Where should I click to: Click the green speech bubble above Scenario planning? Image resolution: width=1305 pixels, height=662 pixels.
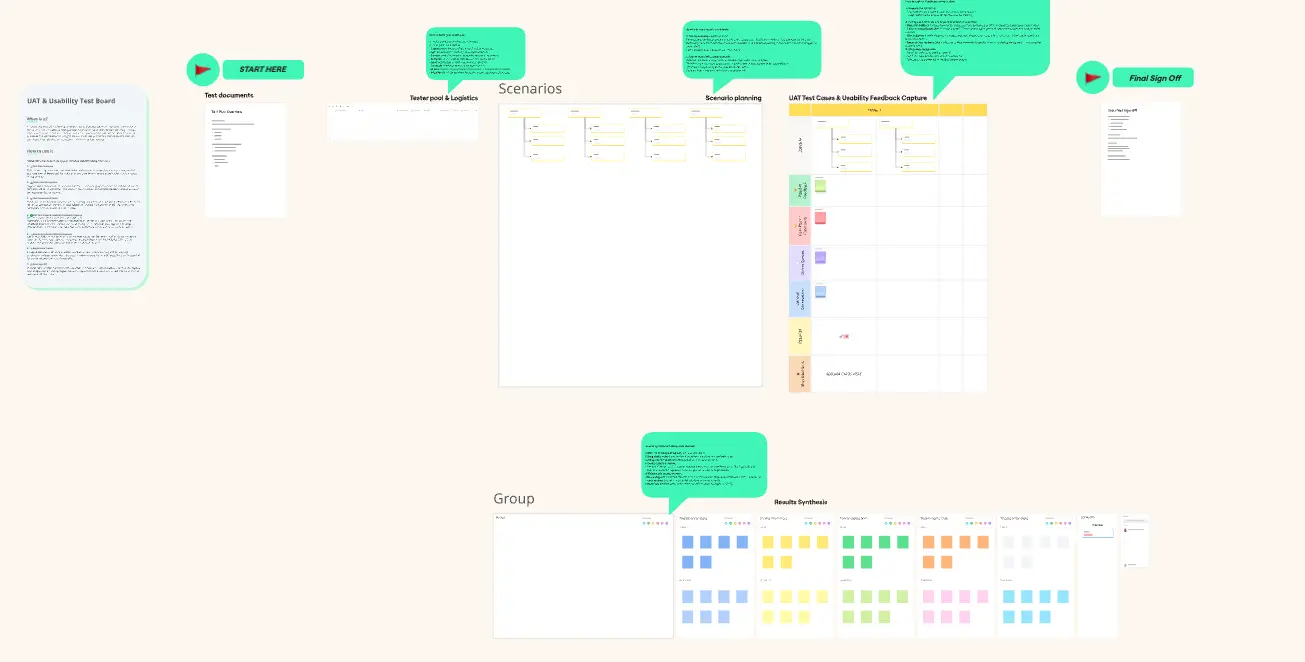pos(751,50)
